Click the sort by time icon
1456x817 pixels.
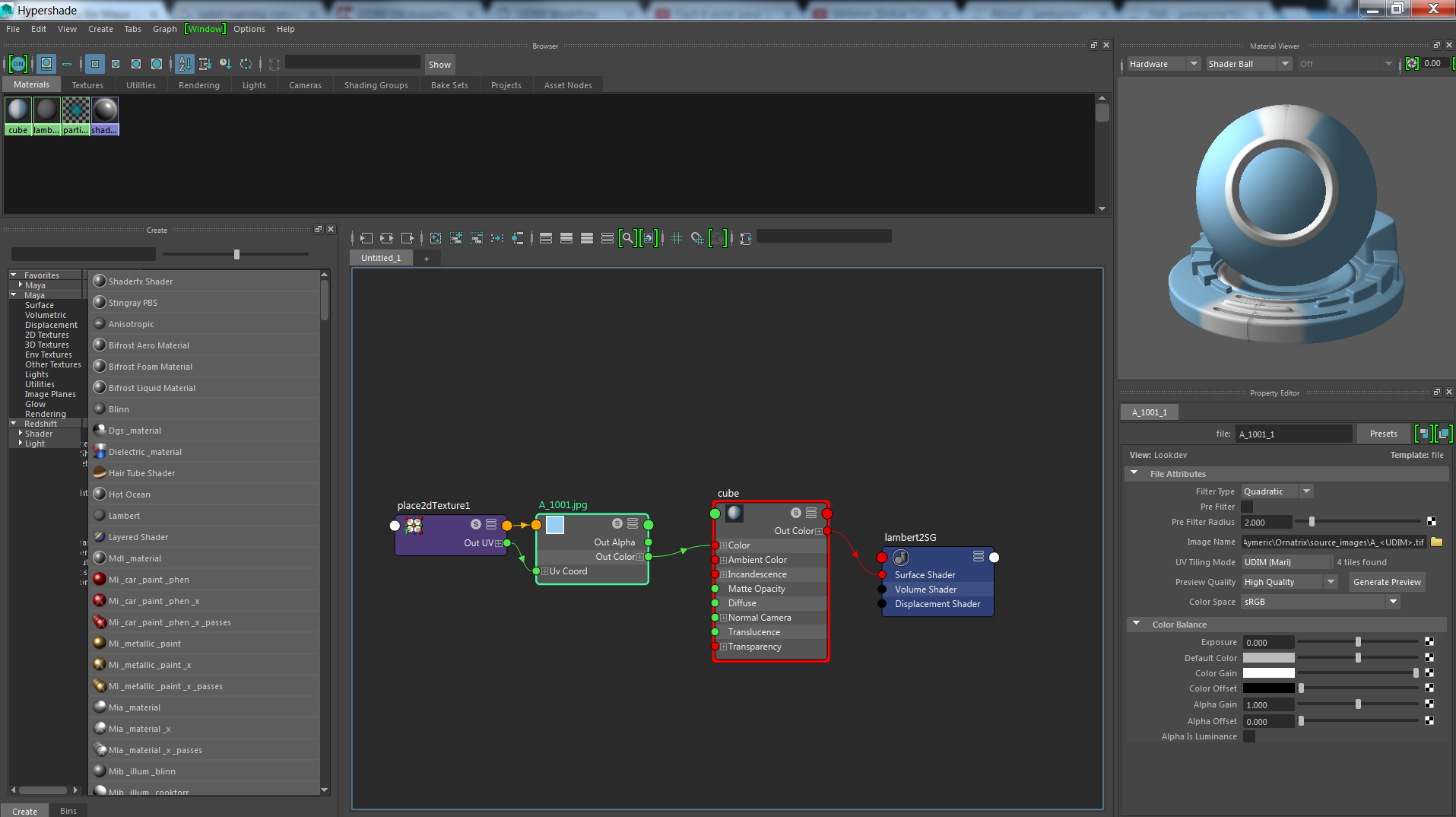(225, 65)
